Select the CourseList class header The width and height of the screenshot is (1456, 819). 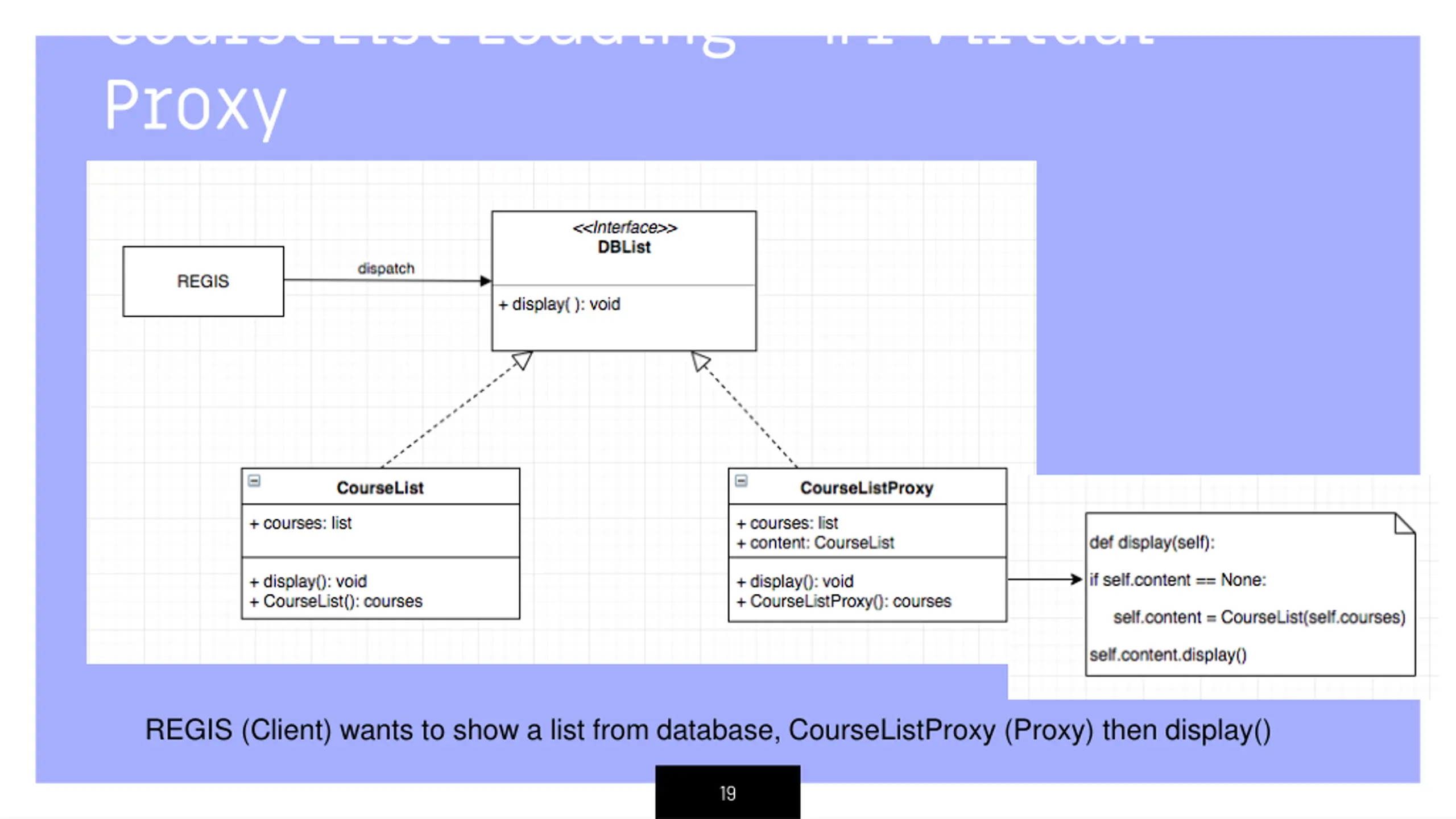(x=380, y=487)
